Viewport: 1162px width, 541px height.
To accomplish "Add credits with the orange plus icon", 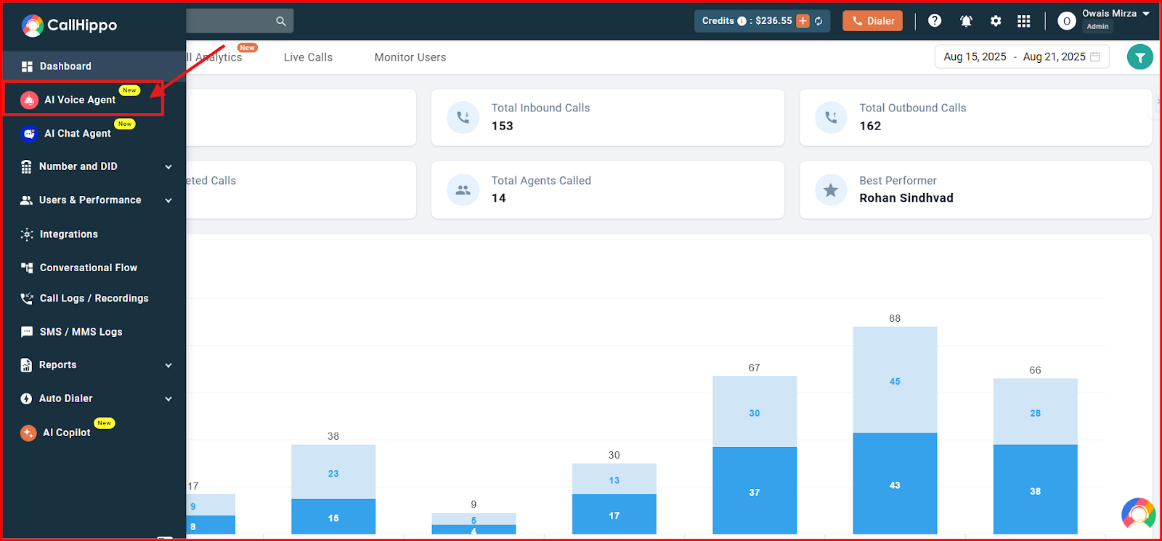I will (x=803, y=21).
